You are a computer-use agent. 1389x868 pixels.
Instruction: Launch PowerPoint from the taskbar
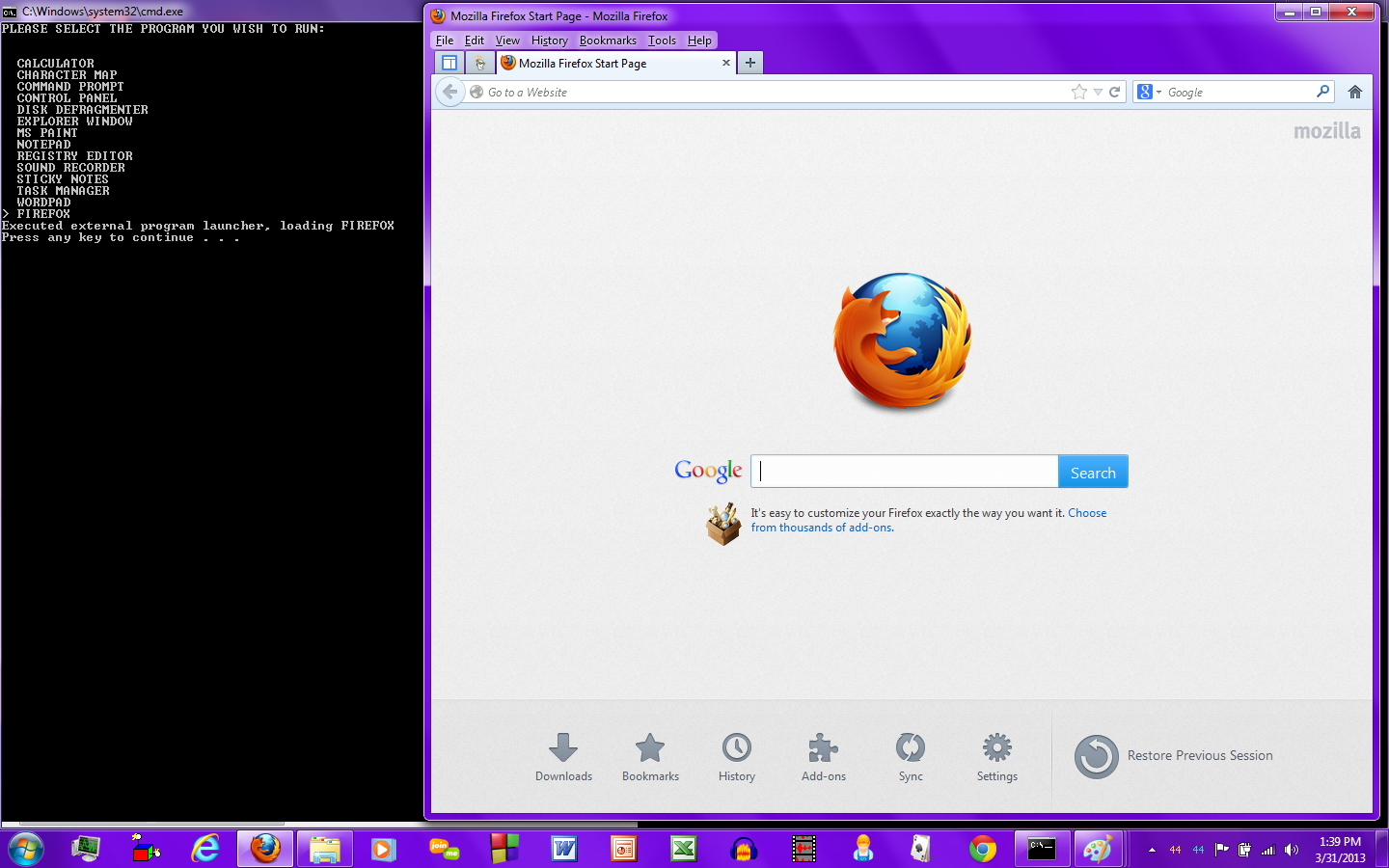click(x=624, y=849)
